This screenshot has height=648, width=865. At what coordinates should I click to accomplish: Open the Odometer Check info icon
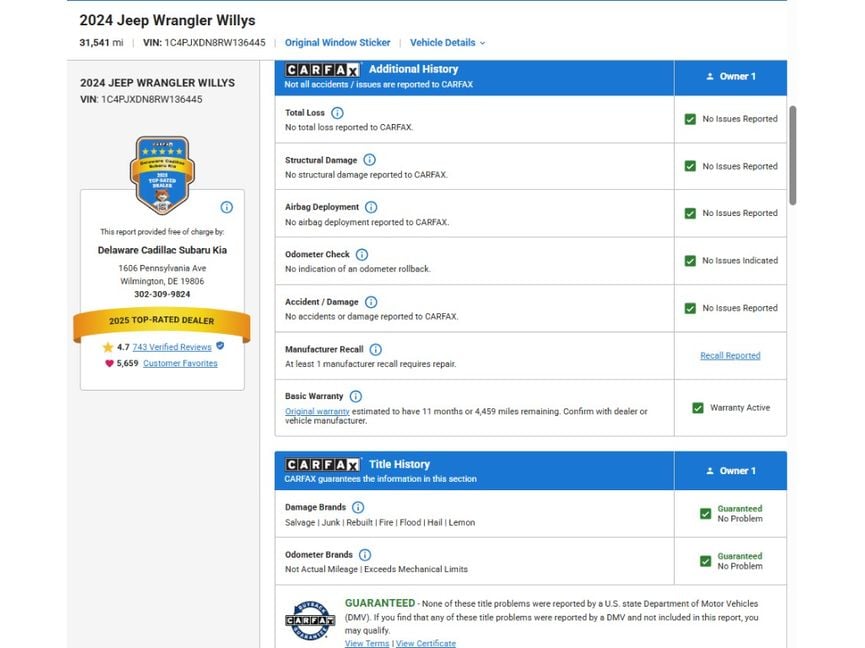tap(362, 255)
